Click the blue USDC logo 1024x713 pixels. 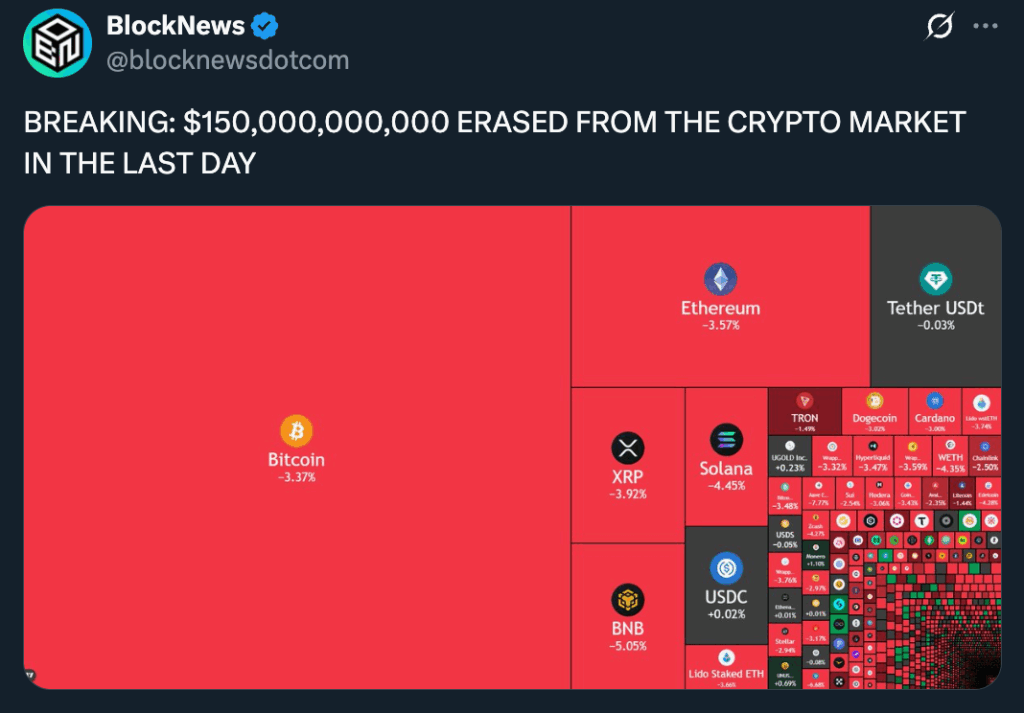726,569
